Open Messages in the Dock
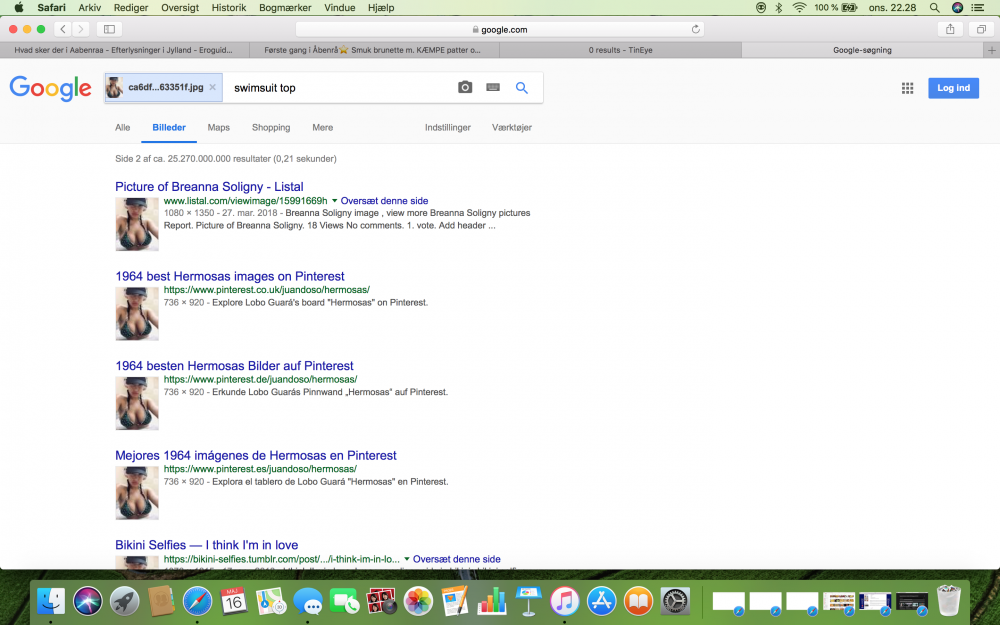Viewport: 1000px width, 625px height. click(x=308, y=600)
